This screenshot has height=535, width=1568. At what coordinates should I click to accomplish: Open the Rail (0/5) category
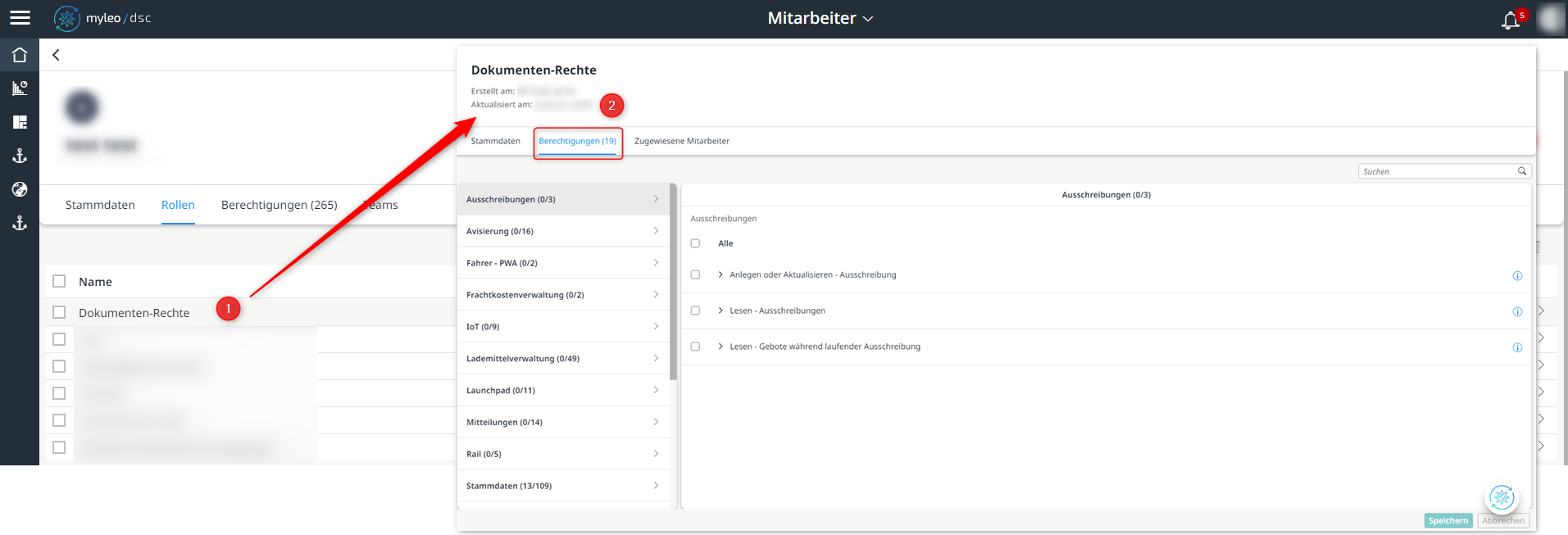click(x=563, y=454)
